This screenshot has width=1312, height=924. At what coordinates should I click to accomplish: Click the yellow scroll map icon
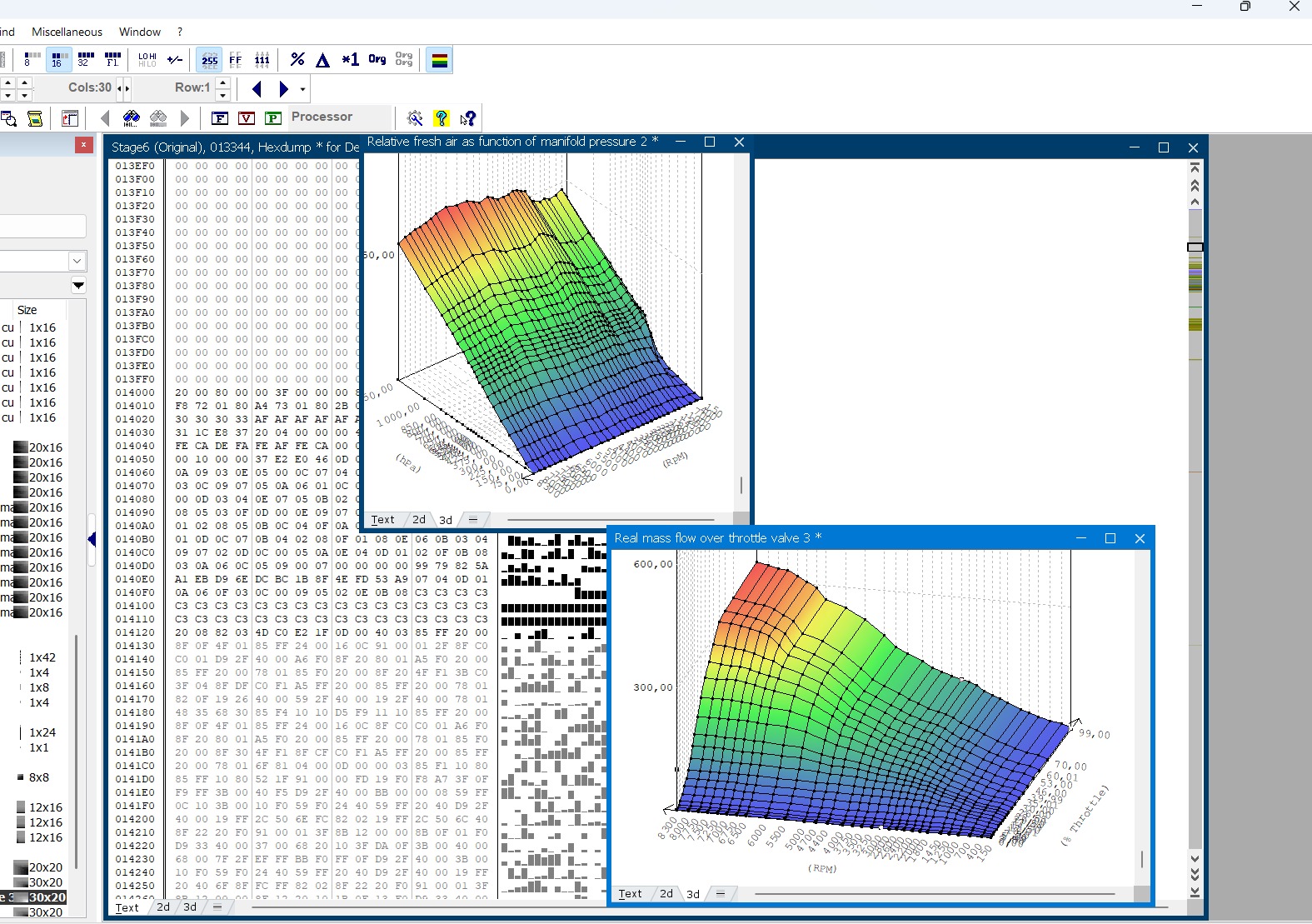pos(35,118)
